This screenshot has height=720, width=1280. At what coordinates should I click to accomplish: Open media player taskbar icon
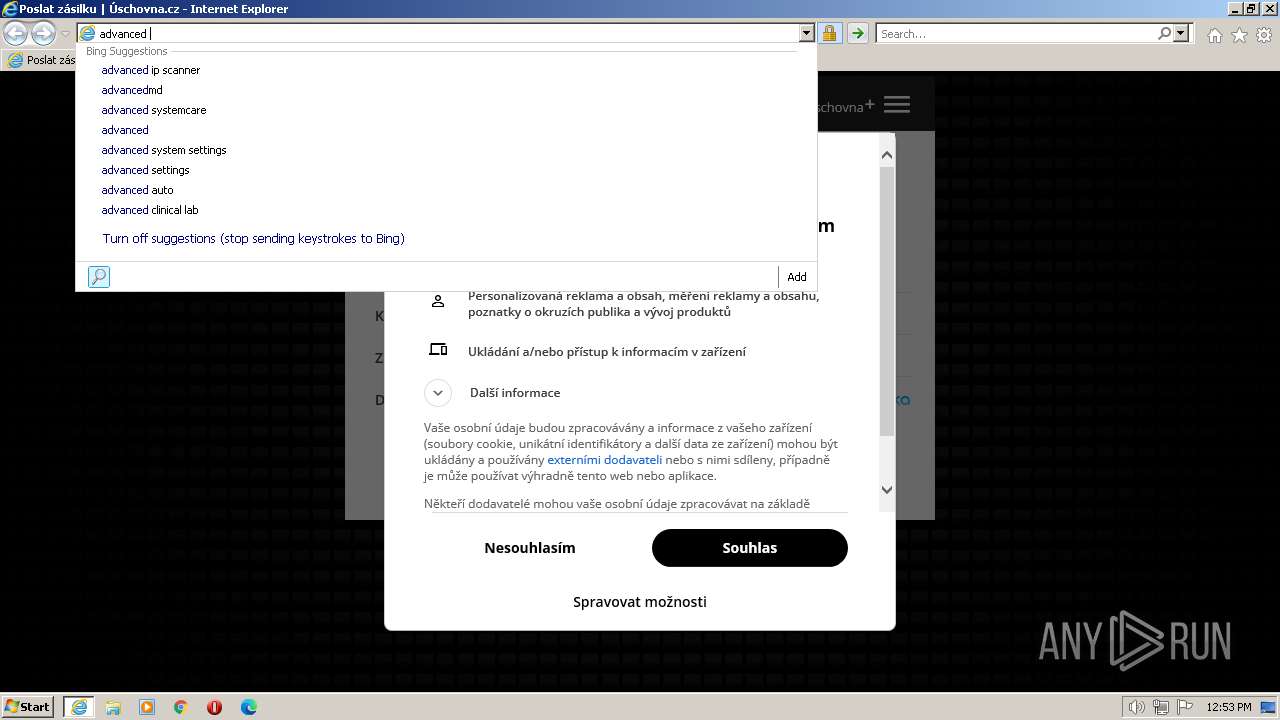(147, 707)
